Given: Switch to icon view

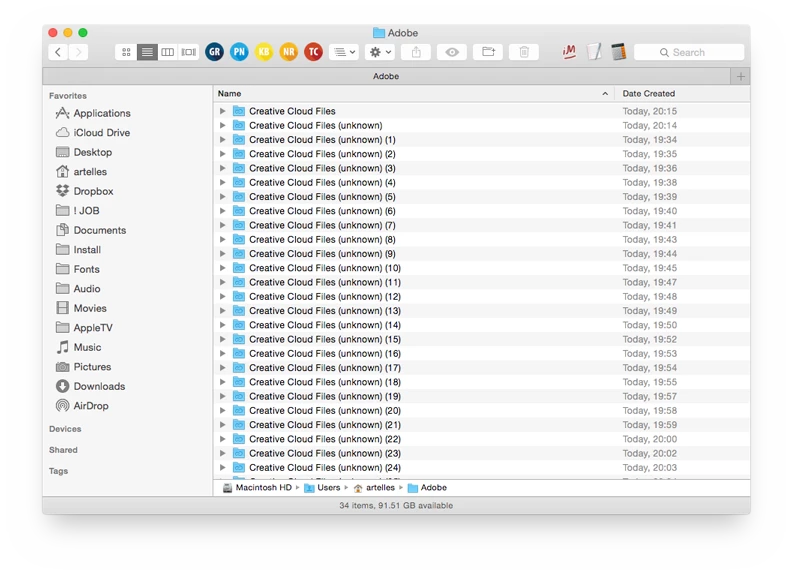Looking at the screenshot, I should [x=126, y=52].
